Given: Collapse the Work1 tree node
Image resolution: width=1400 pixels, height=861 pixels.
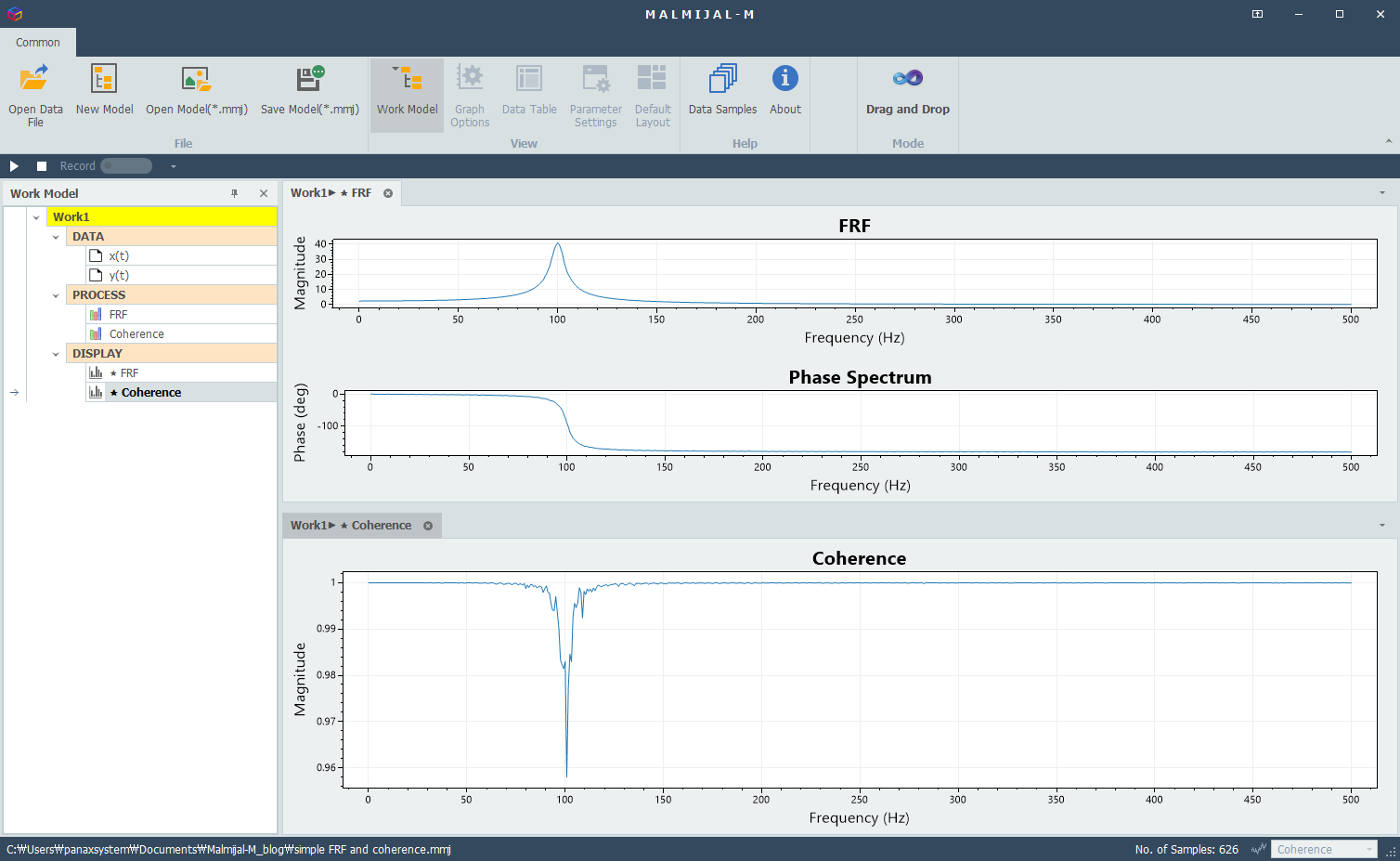Looking at the screenshot, I should [36, 217].
